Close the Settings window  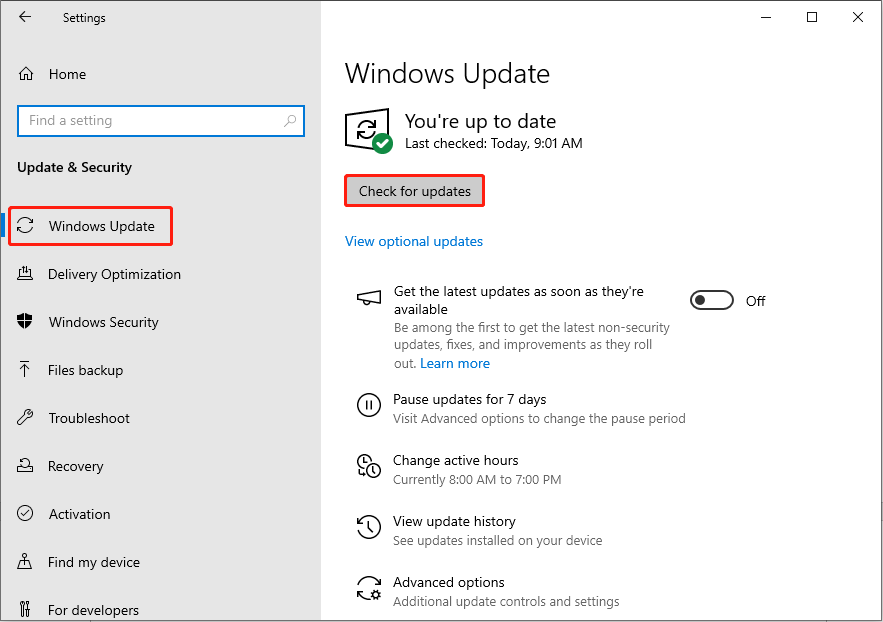coord(858,17)
